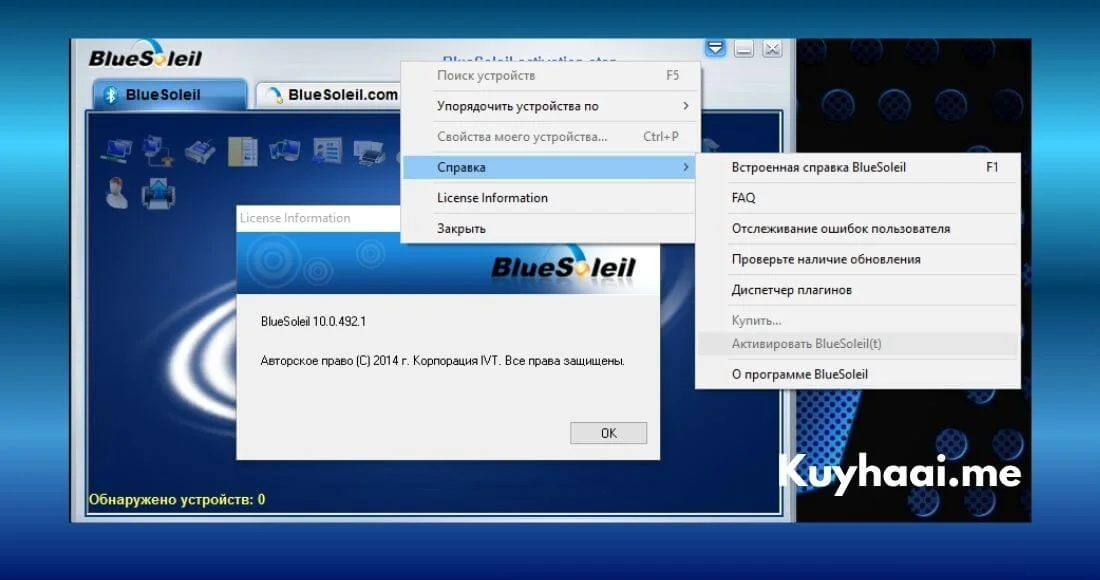Switch to the BlueSoleil tab
1100x580 pixels.
(x=170, y=95)
